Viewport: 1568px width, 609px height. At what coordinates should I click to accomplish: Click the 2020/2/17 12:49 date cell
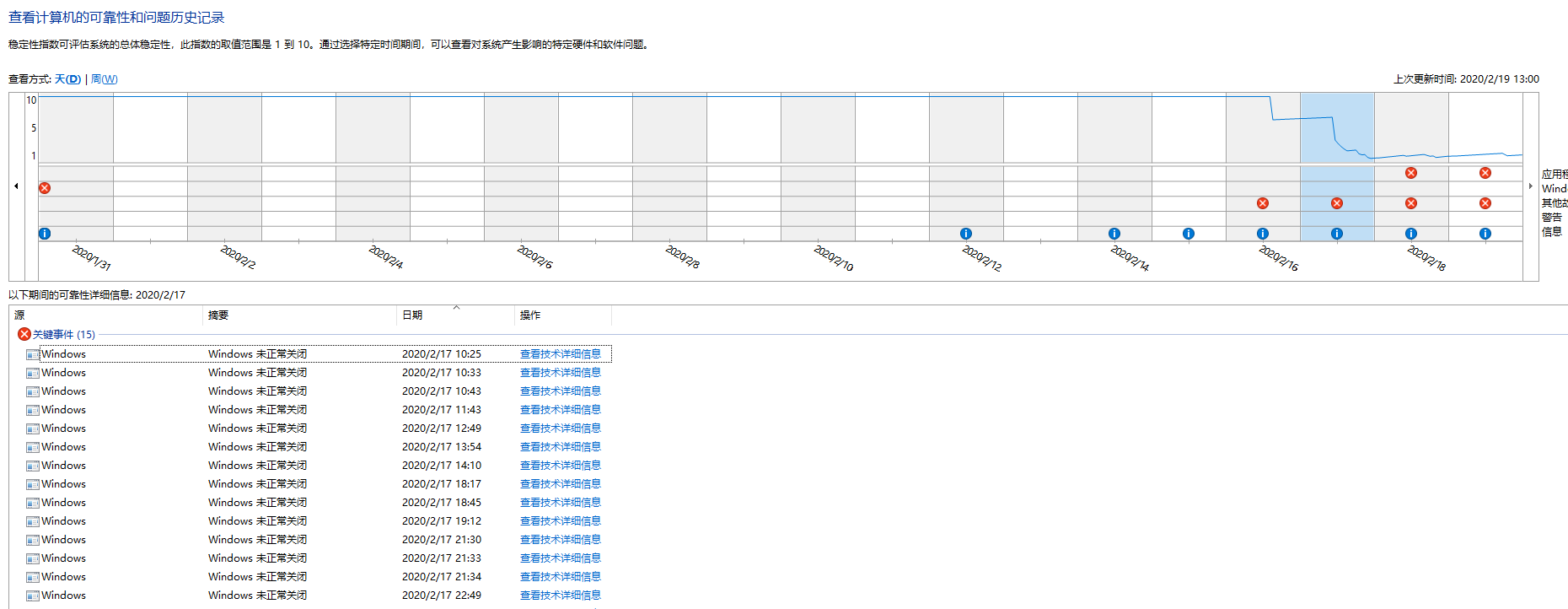tap(442, 428)
